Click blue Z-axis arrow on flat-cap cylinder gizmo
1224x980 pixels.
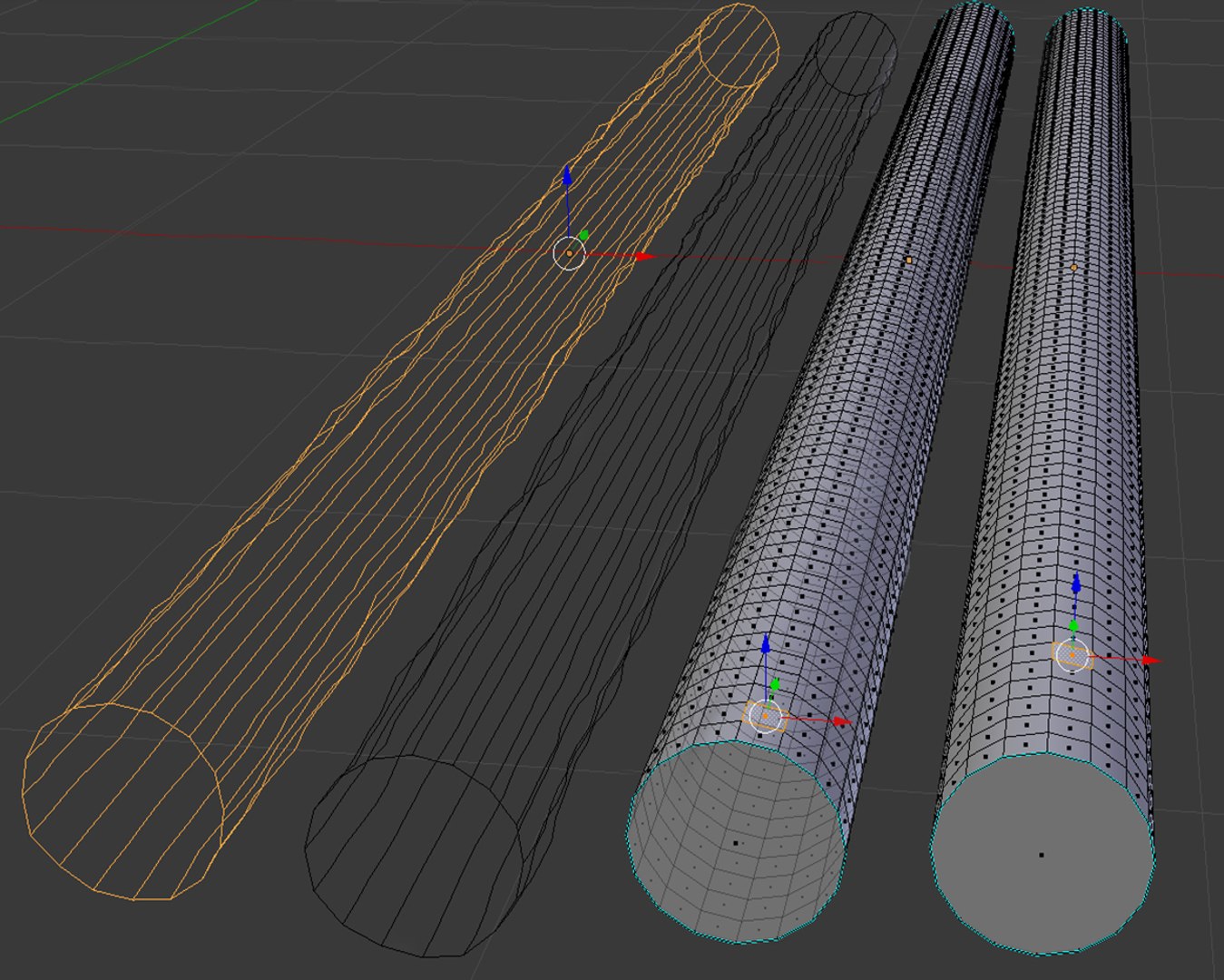click(x=1076, y=583)
